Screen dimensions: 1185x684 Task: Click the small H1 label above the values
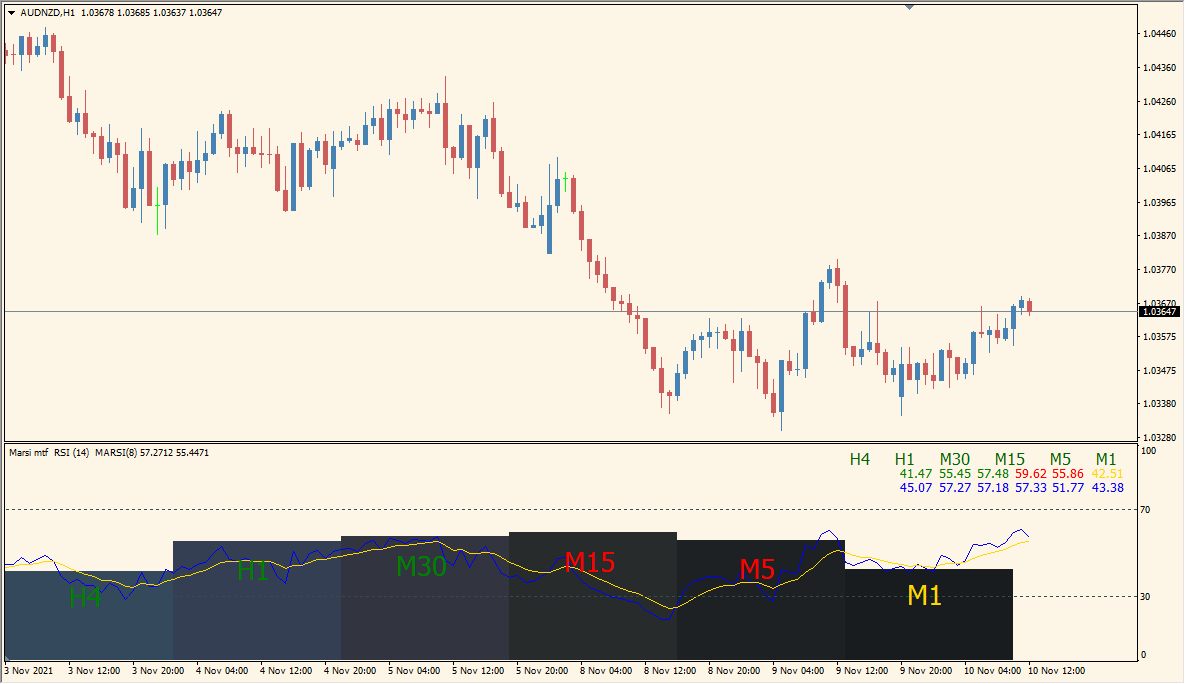(905, 460)
